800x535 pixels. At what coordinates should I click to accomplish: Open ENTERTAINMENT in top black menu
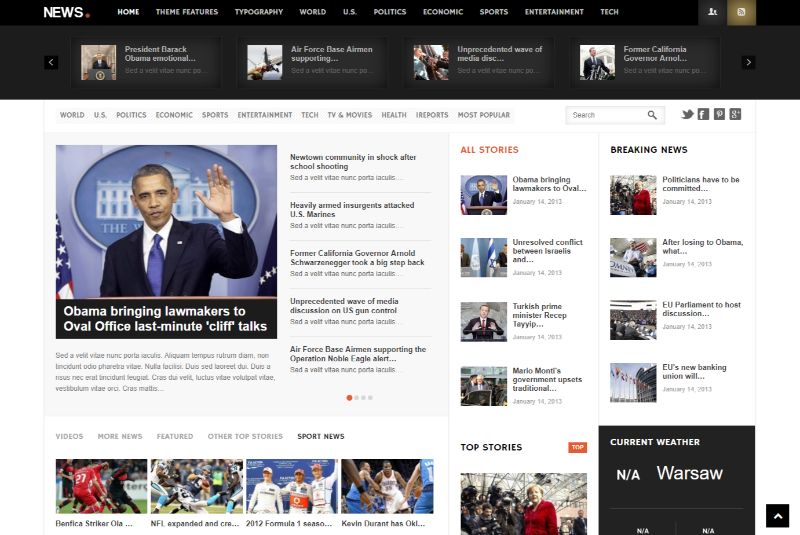click(x=554, y=12)
